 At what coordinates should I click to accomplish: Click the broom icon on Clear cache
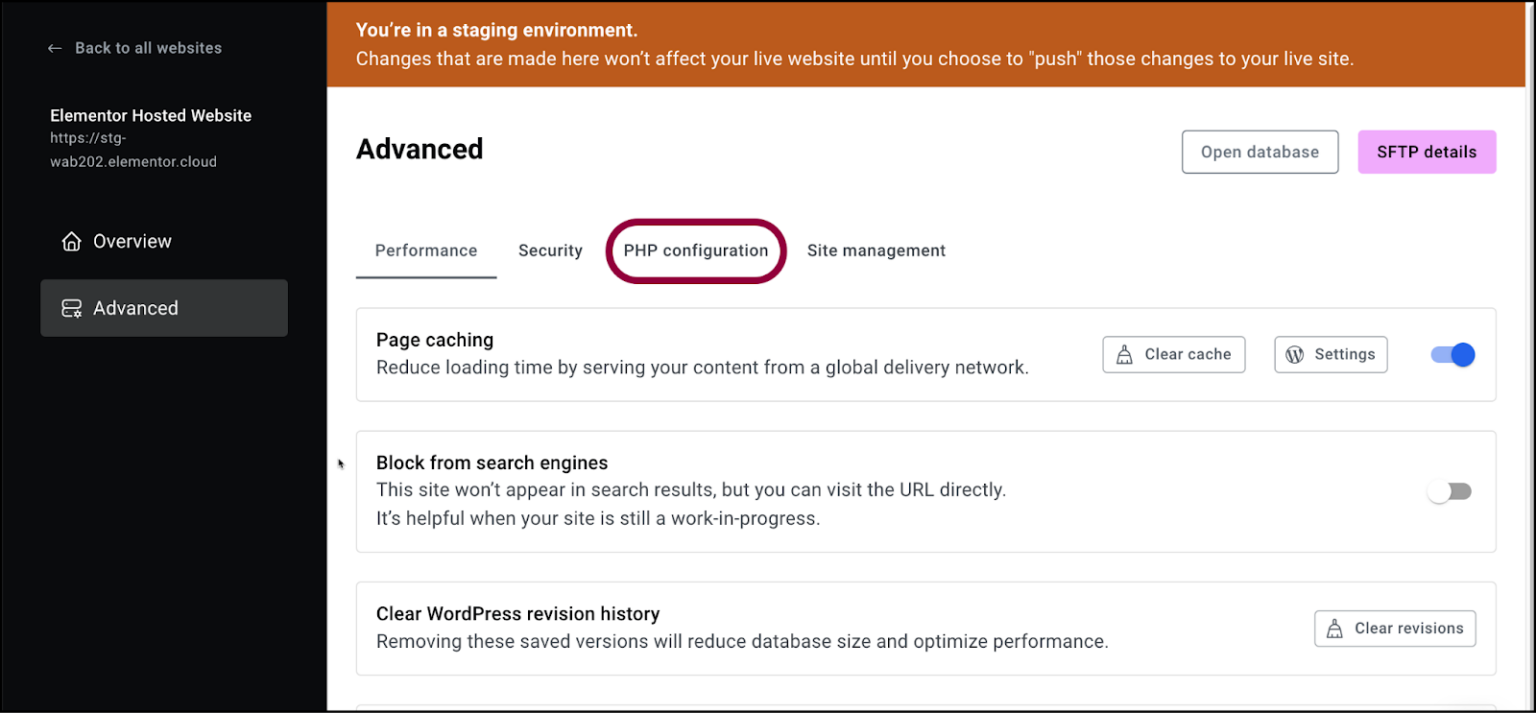click(x=1124, y=355)
